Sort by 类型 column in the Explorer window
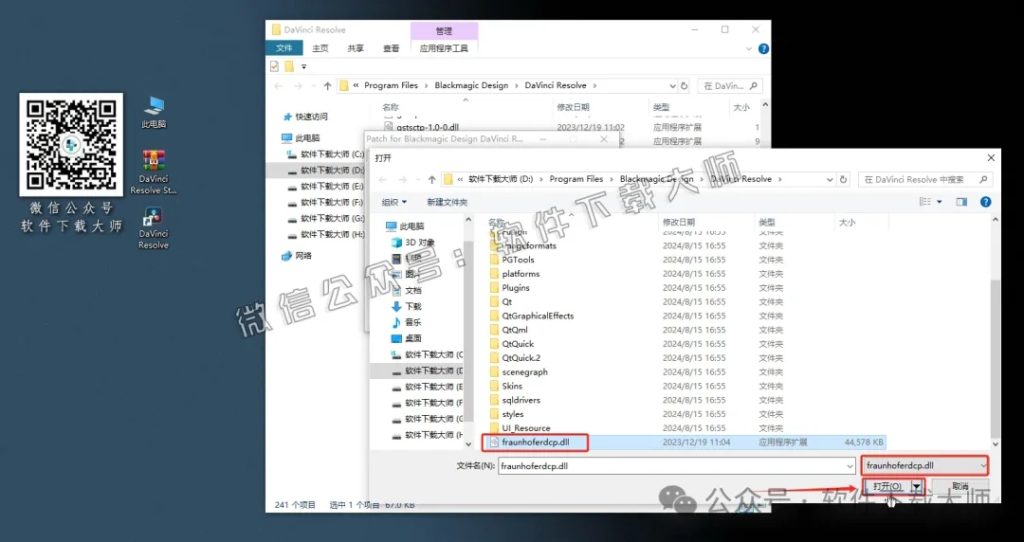 tap(661, 106)
